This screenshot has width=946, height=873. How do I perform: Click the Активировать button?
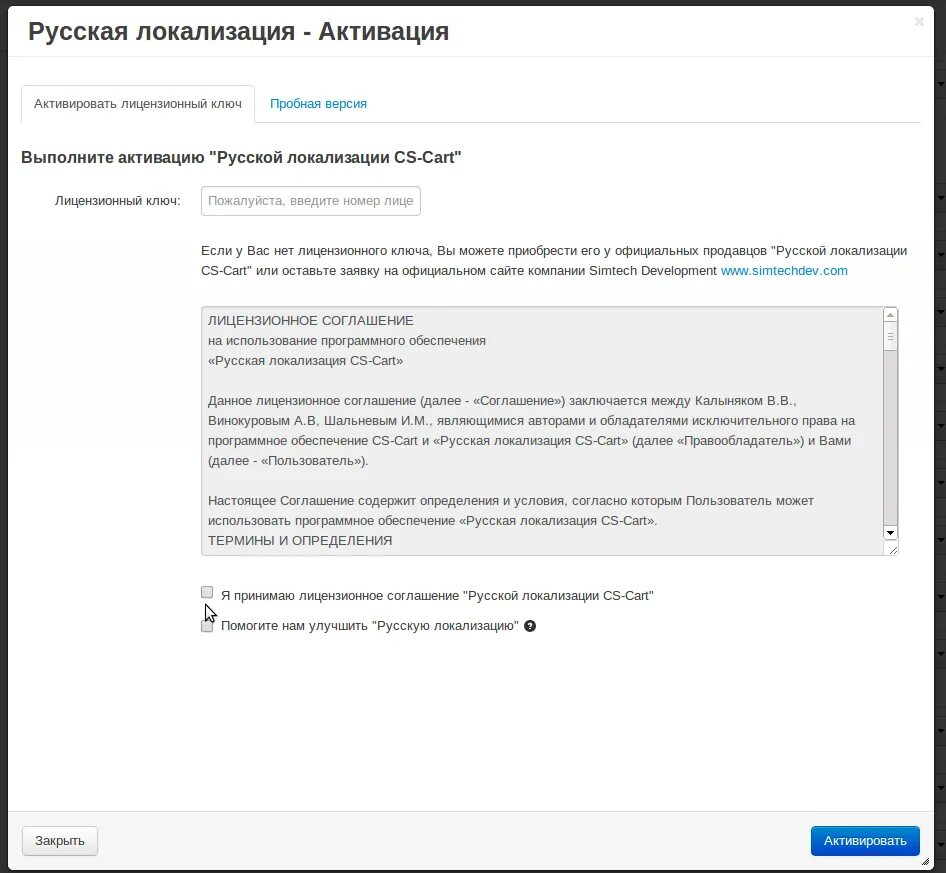(x=865, y=841)
